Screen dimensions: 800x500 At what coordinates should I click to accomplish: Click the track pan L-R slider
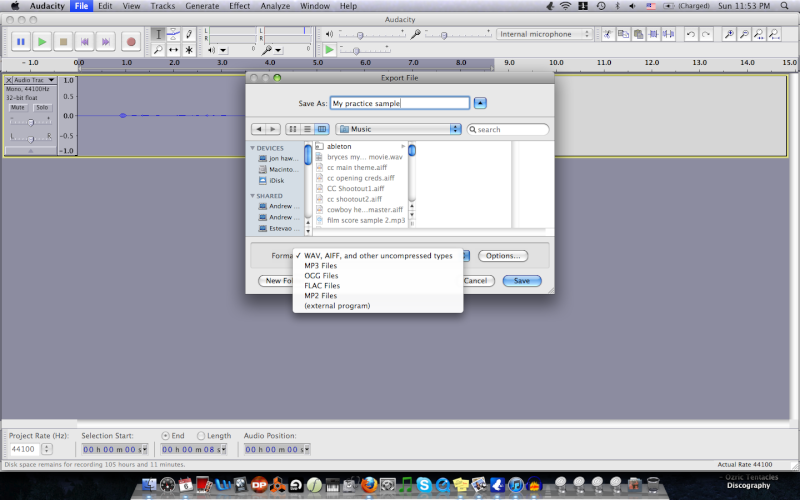coord(31,138)
